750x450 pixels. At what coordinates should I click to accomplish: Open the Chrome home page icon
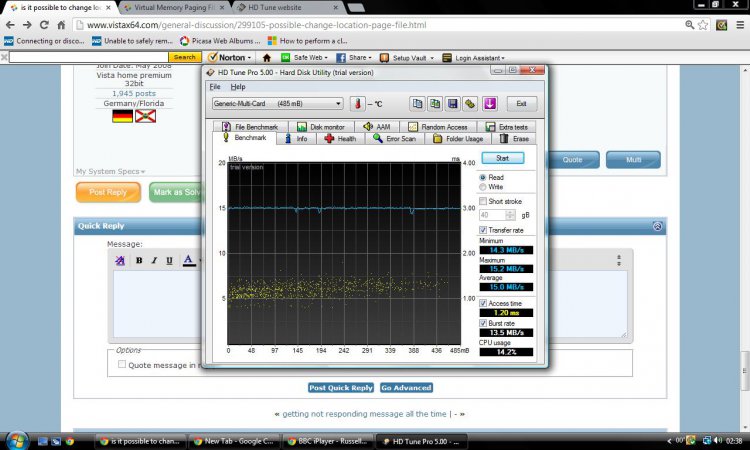[x=61, y=25]
